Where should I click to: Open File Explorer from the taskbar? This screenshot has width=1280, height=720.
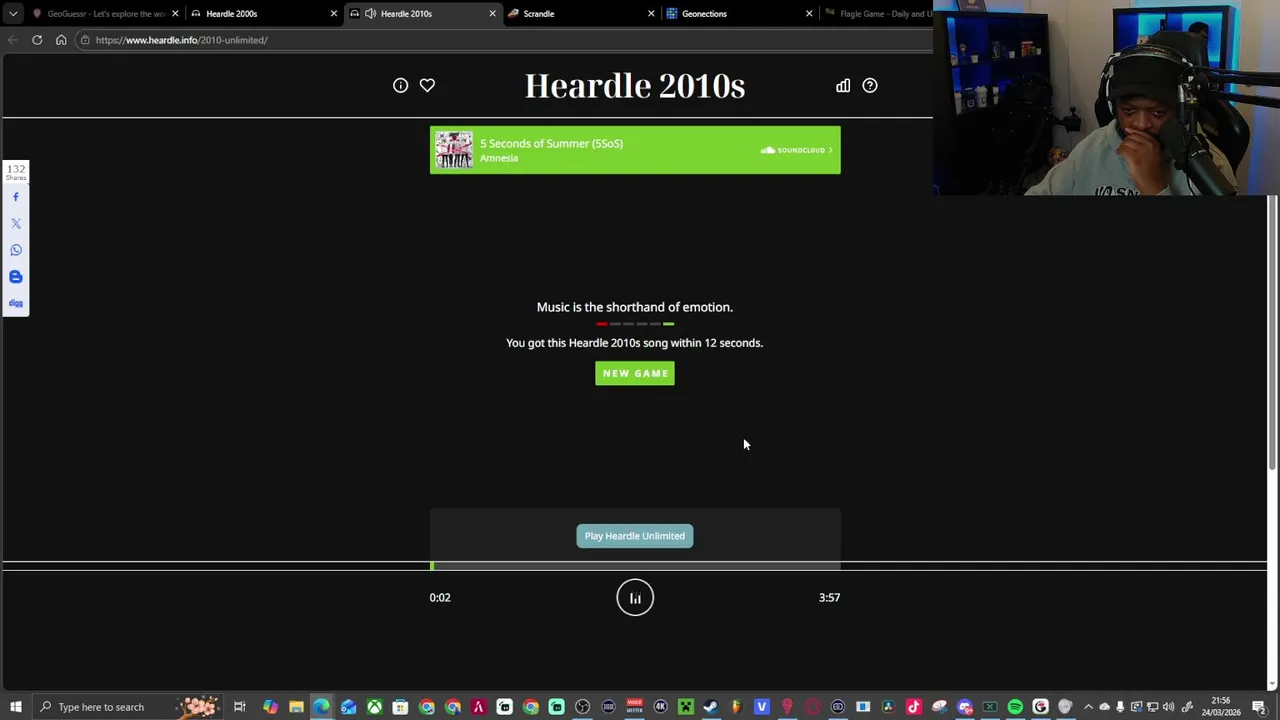296,707
